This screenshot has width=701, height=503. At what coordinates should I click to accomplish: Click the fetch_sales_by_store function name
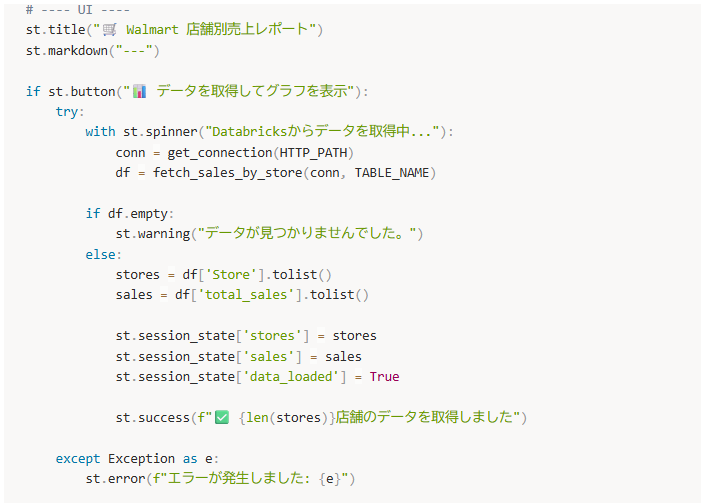pyautogui.click(x=228, y=173)
